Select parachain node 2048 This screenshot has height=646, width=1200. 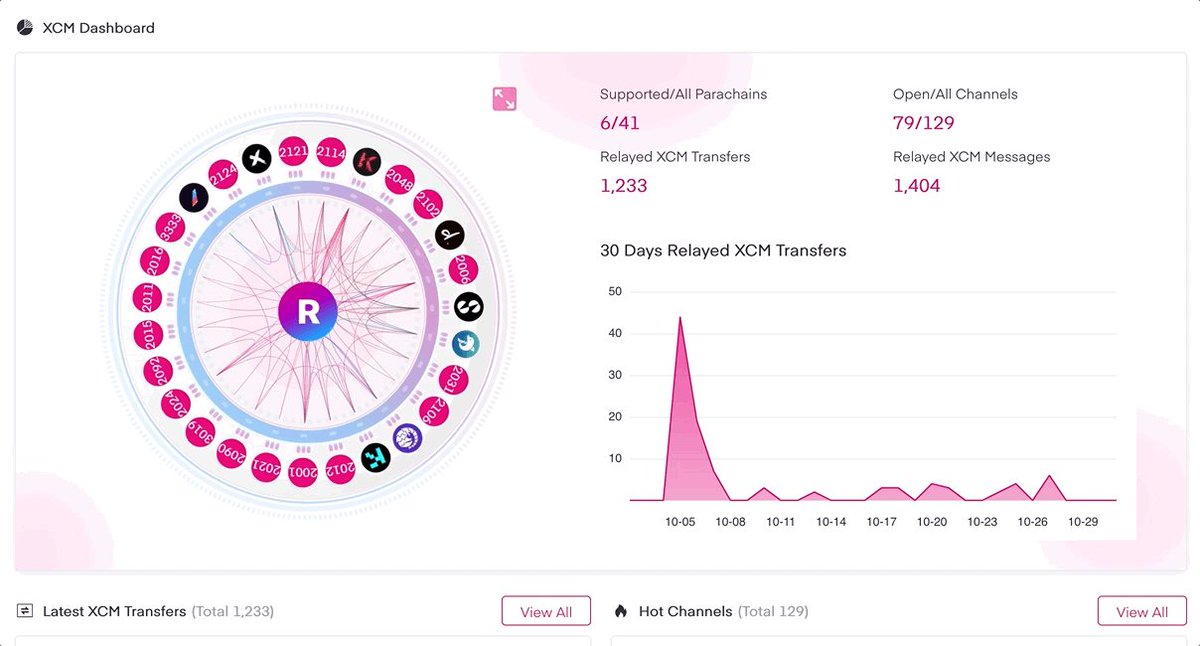[400, 180]
